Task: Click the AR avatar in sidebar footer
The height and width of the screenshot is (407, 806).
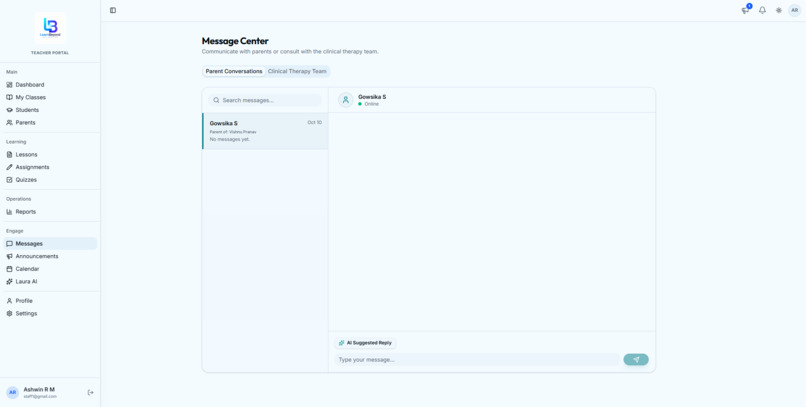Action: click(x=12, y=393)
